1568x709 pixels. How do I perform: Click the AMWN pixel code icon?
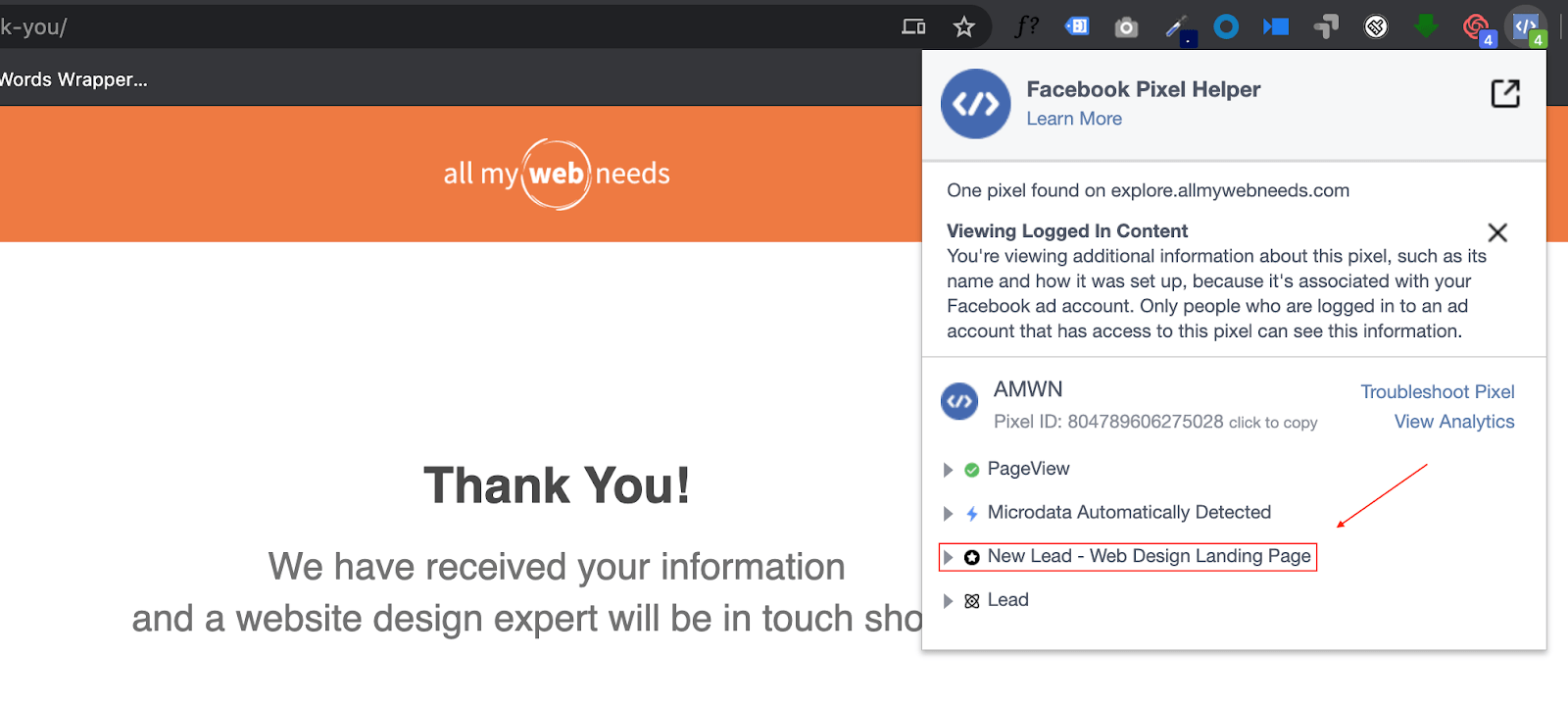coord(959,401)
